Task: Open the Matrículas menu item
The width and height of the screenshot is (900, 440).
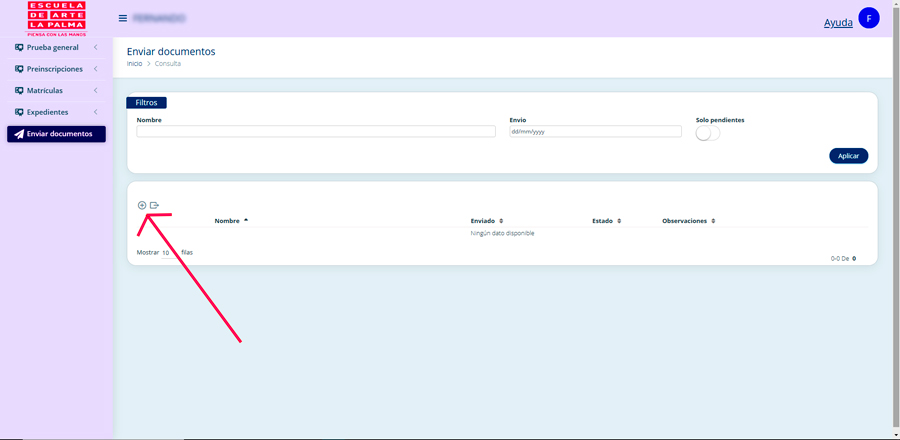Action: tap(56, 91)
